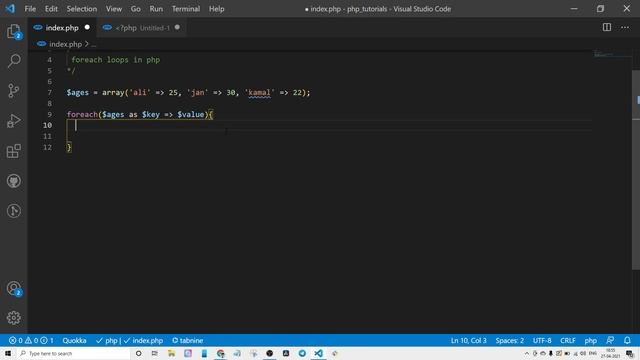The image size is (640, 360).
Task: Click the Cortana circle icon on taskbar
Action: [138, 353]
